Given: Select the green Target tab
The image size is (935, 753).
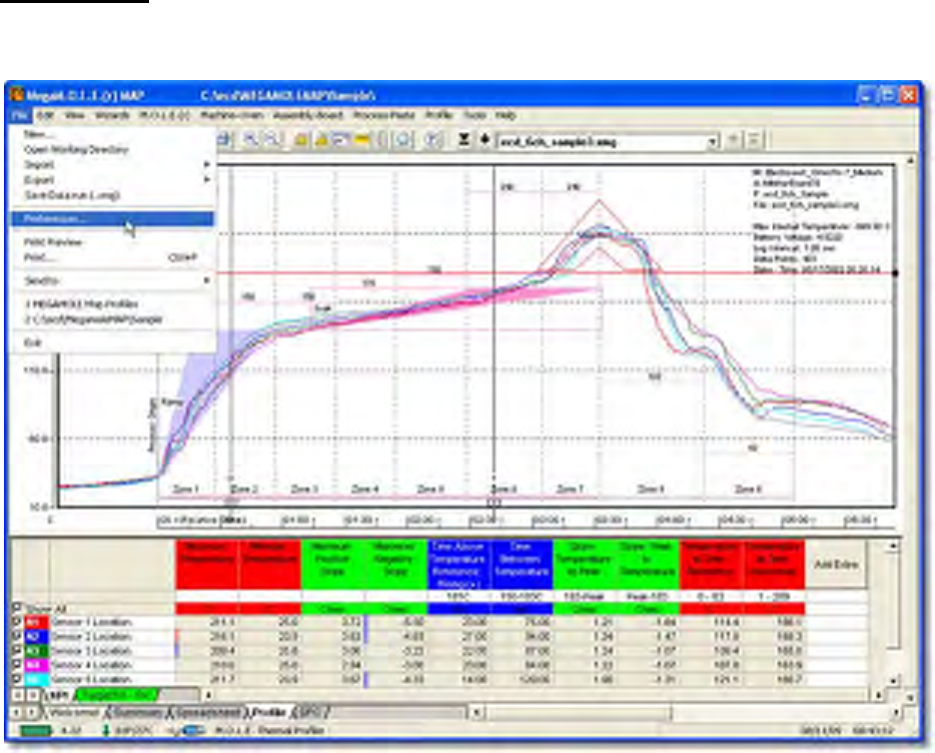Looking at the screenshot, I should [117, 695].
